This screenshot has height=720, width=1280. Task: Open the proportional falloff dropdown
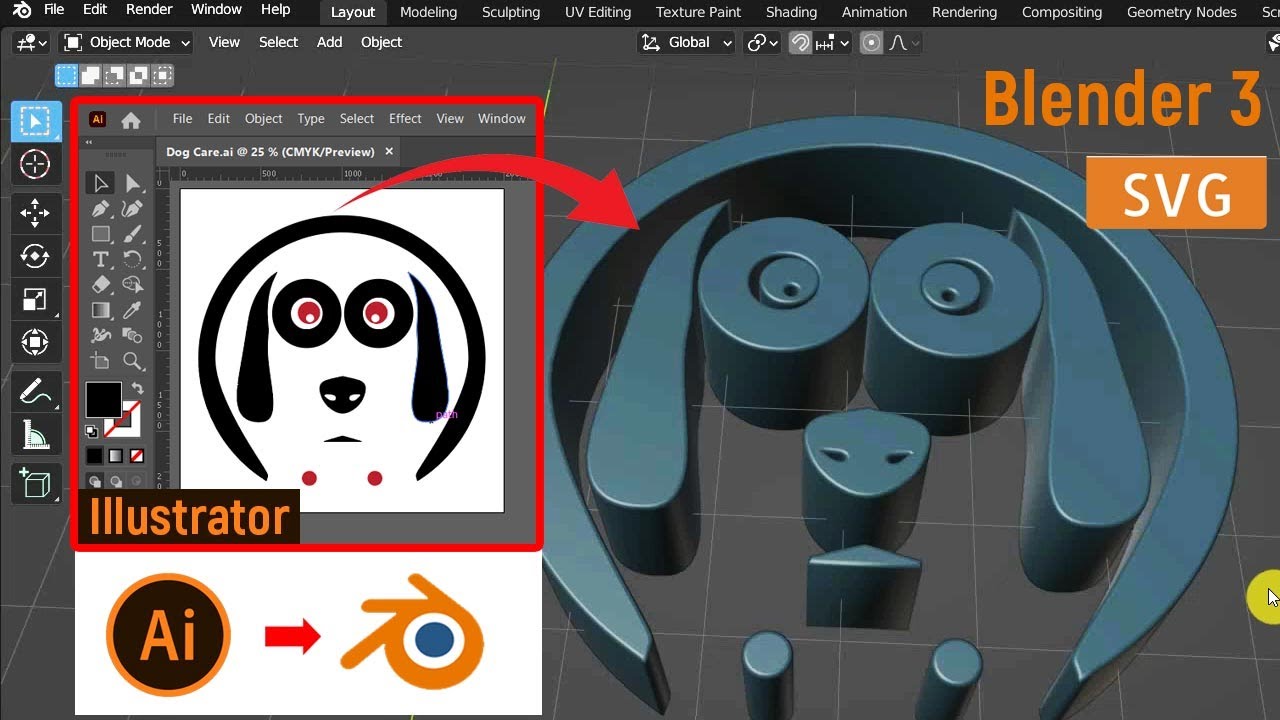tap(904, 42)
